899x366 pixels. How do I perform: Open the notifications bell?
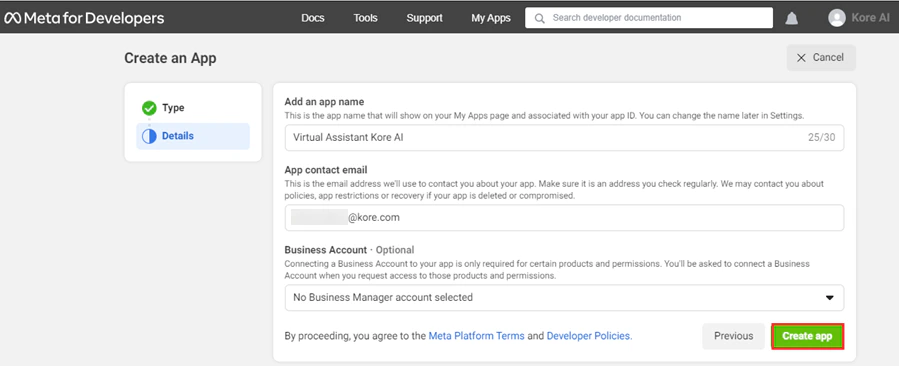point(791,18)
